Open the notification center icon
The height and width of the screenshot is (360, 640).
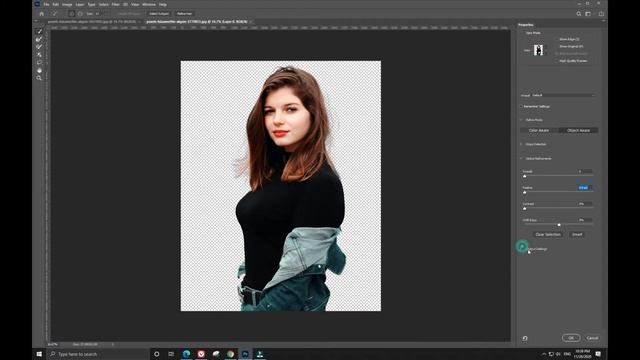(x=598, y=354)
